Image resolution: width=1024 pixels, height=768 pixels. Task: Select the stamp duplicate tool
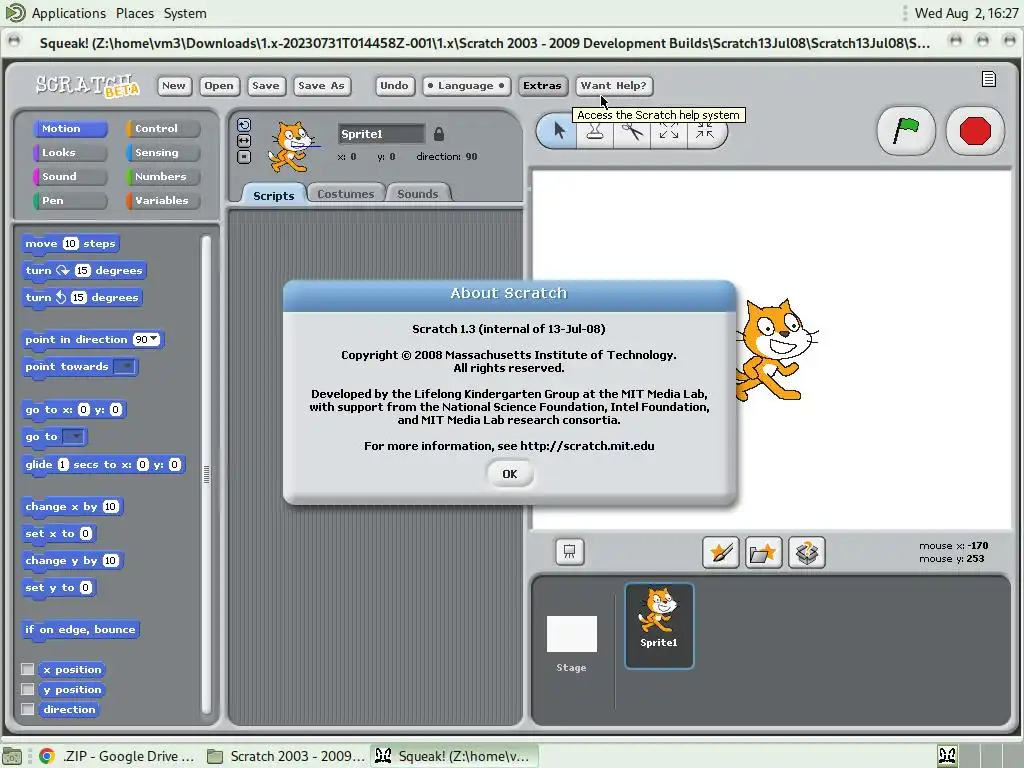pos(595,133)
